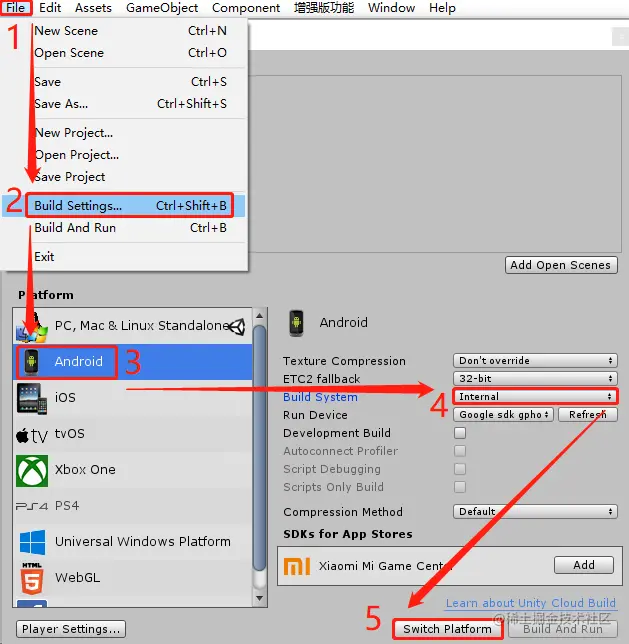Open the Assets menu
This screenshot has width=629, height=644.
[93, 7]
